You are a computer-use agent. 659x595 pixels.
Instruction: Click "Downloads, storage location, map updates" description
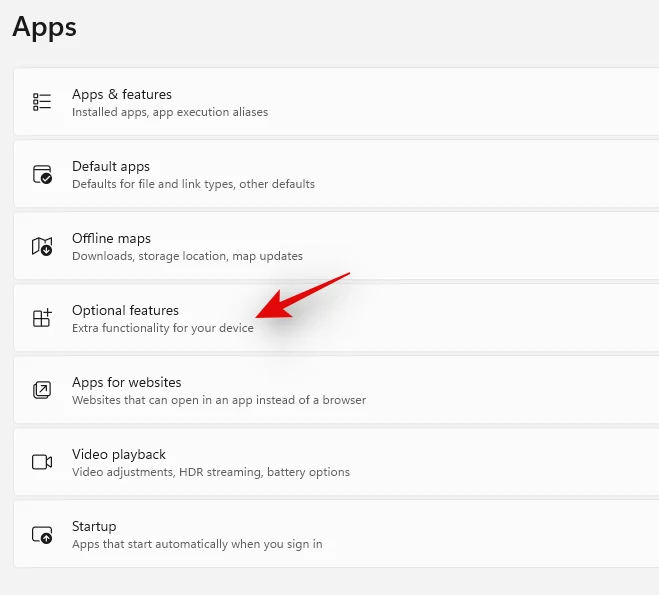click(187, 256)
